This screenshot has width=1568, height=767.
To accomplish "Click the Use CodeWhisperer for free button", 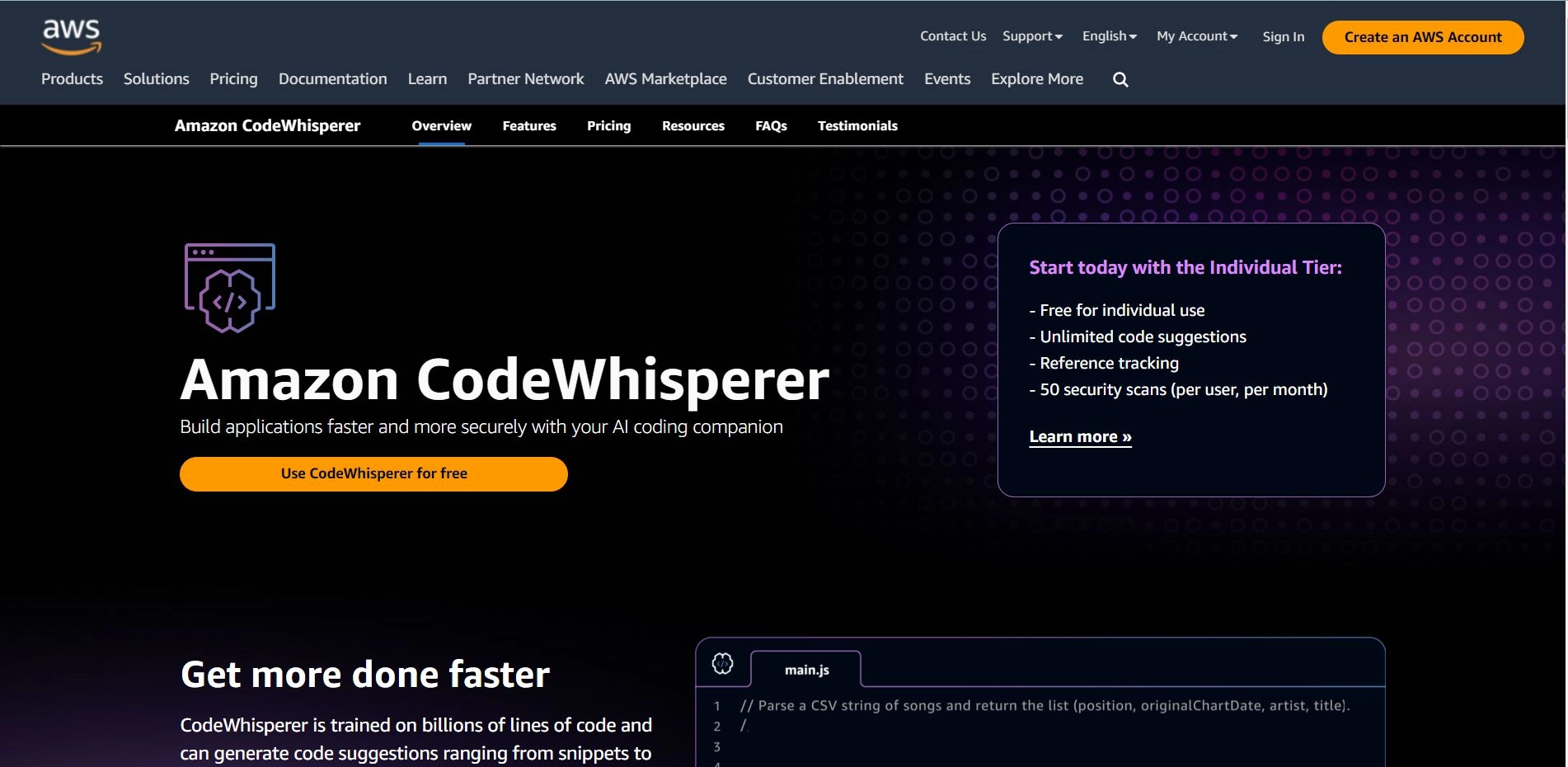I will (x=373, y=473).
